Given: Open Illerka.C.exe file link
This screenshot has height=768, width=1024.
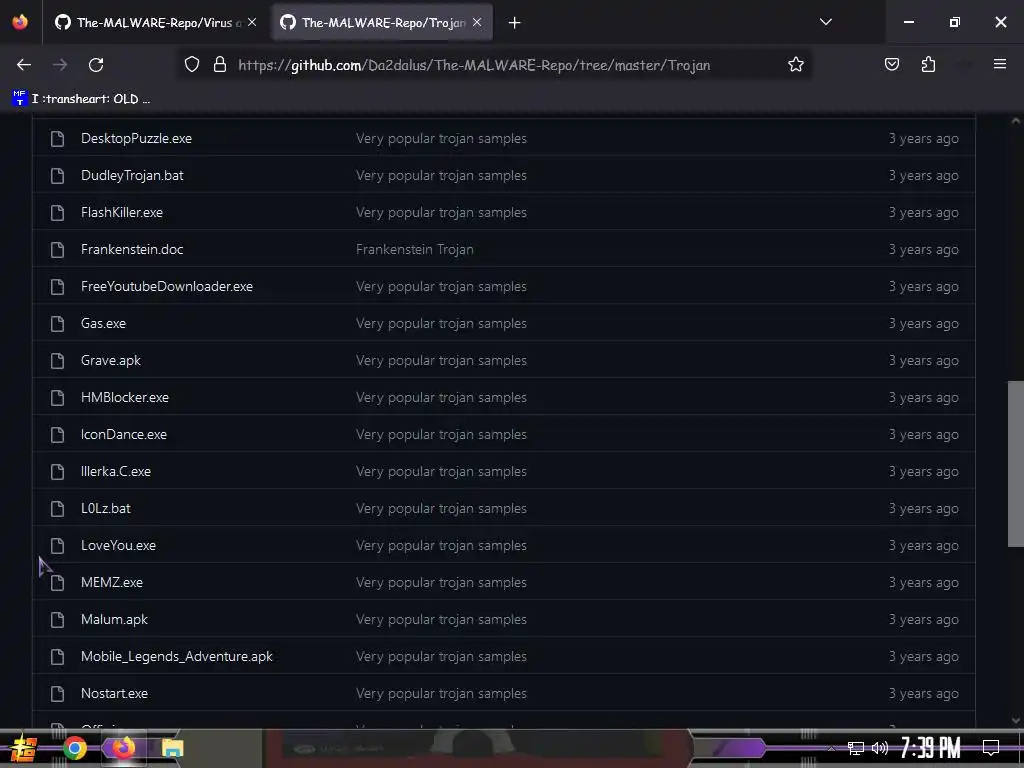Looking at the screenshot, I should tap(116, 472).
